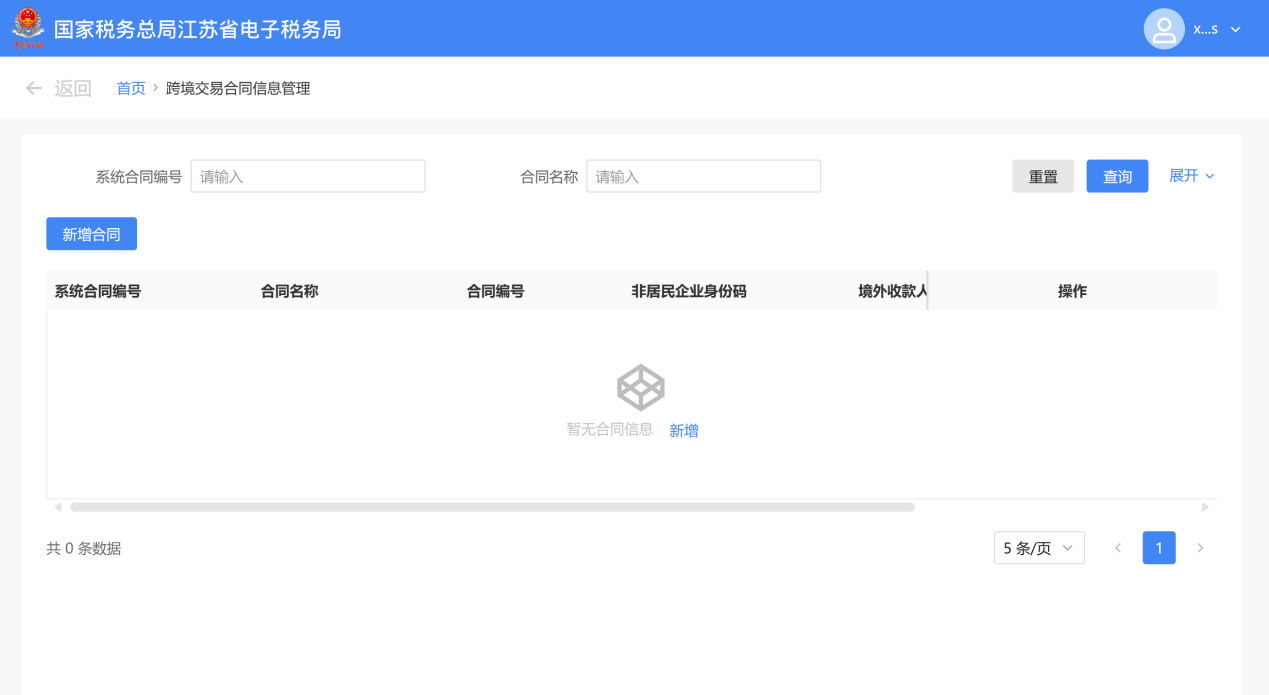1269x695 pixels.
Task: Focus the 合同名称 input field
Action: tap(703, 176)
